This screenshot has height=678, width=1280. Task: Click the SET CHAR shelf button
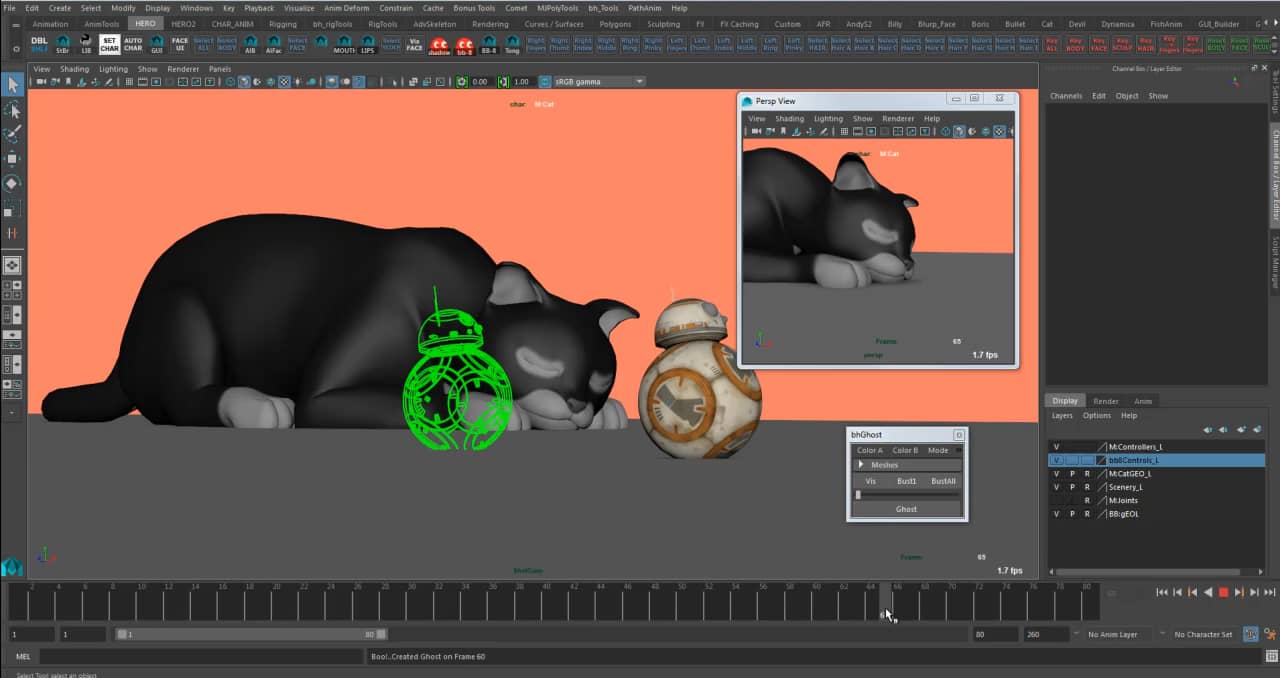(109, 44)
